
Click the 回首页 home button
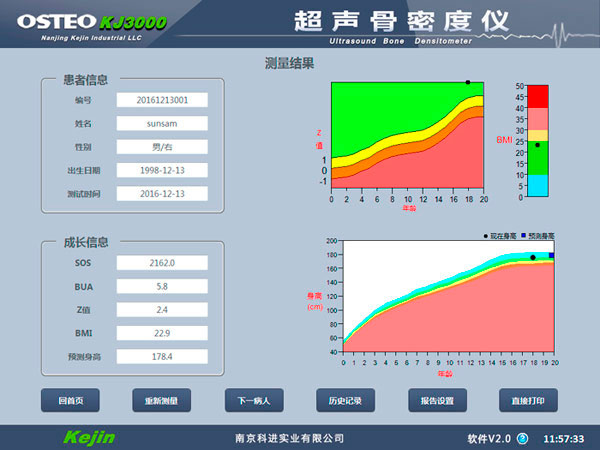pyautogui.click(x=70, y=400)
